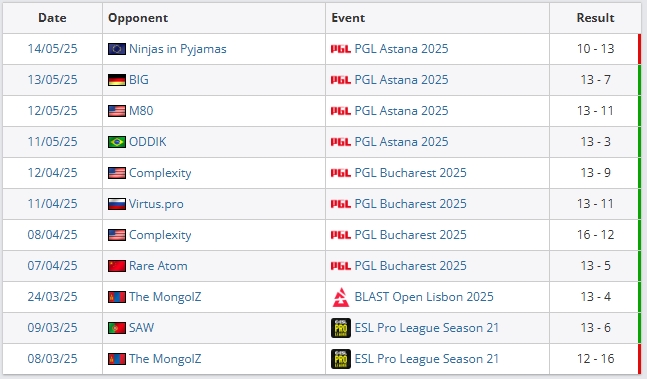Open the M80 opponent link
647x379 pixels.
click(141, 111)
